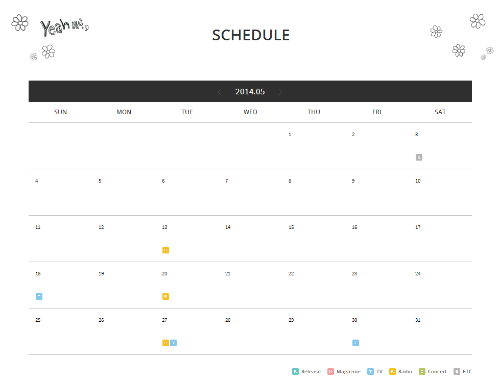Click the yellow Radio legend icon

coord(392,371)
